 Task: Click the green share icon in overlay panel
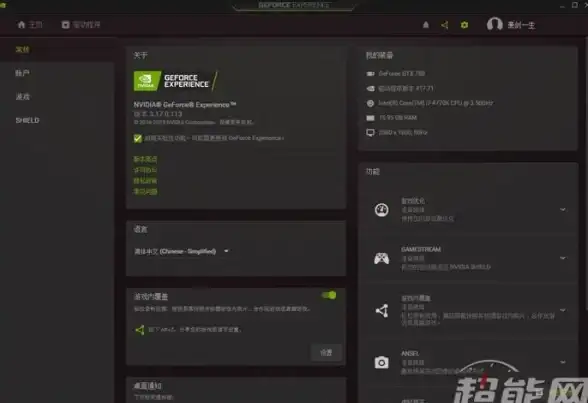point(140,330)
